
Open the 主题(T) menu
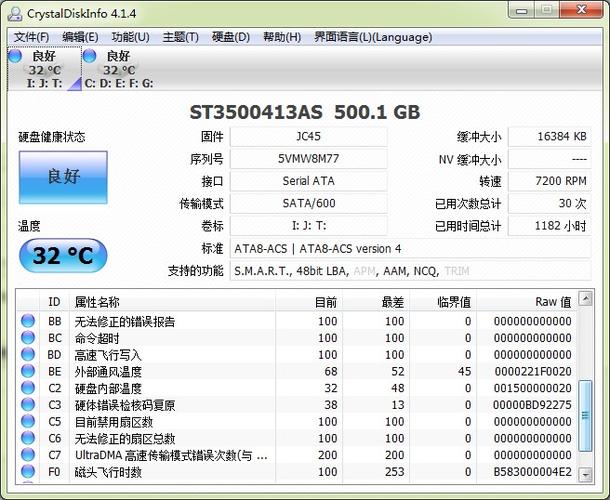point(181,37)
